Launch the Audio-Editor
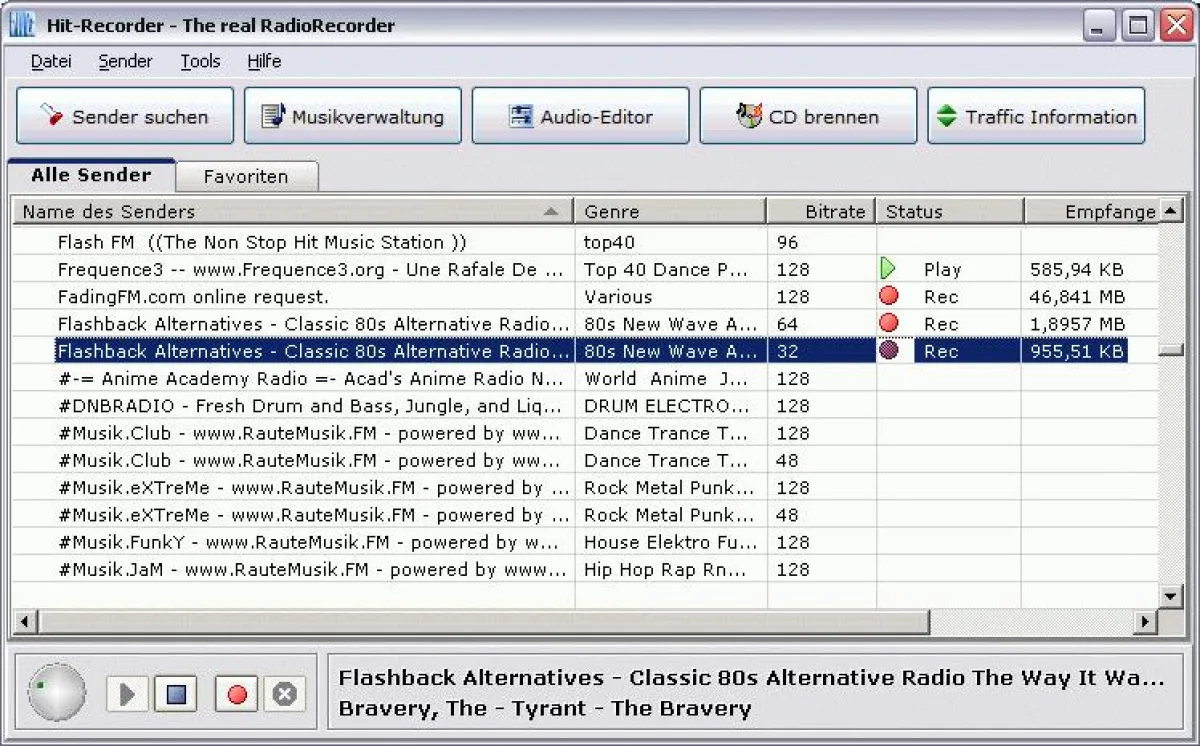Viewport: 1200px width, 746px height. point(581,116)
